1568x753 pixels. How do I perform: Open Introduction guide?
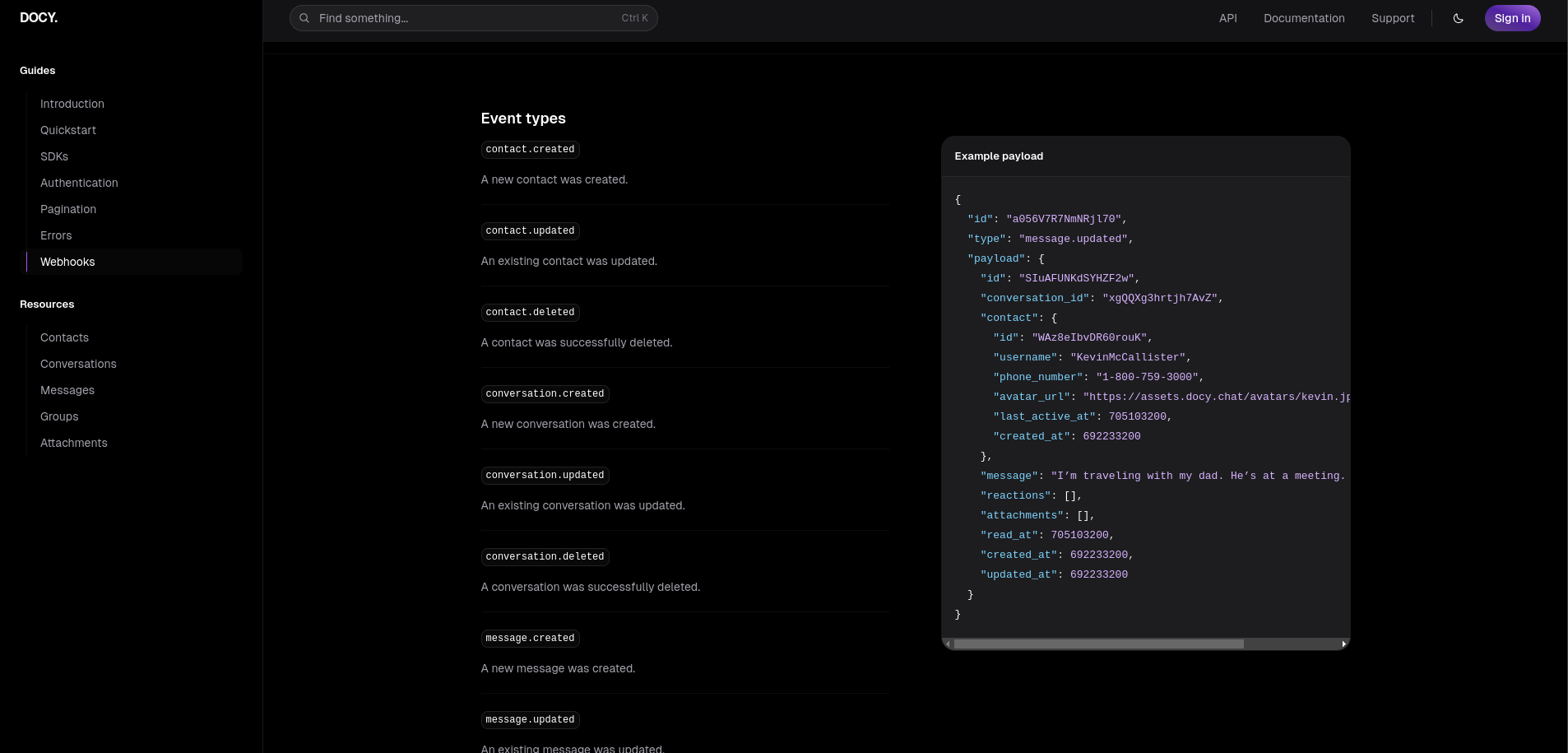coord(72,104)
